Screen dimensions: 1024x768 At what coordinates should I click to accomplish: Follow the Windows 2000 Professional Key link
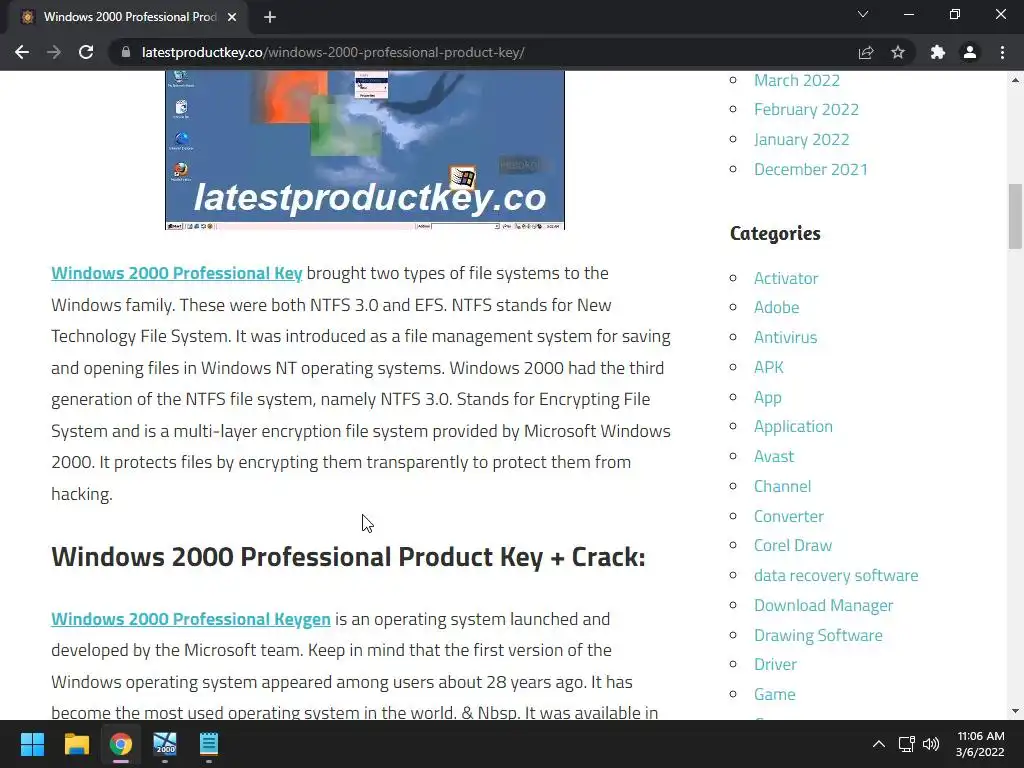[x=176, y=273]
